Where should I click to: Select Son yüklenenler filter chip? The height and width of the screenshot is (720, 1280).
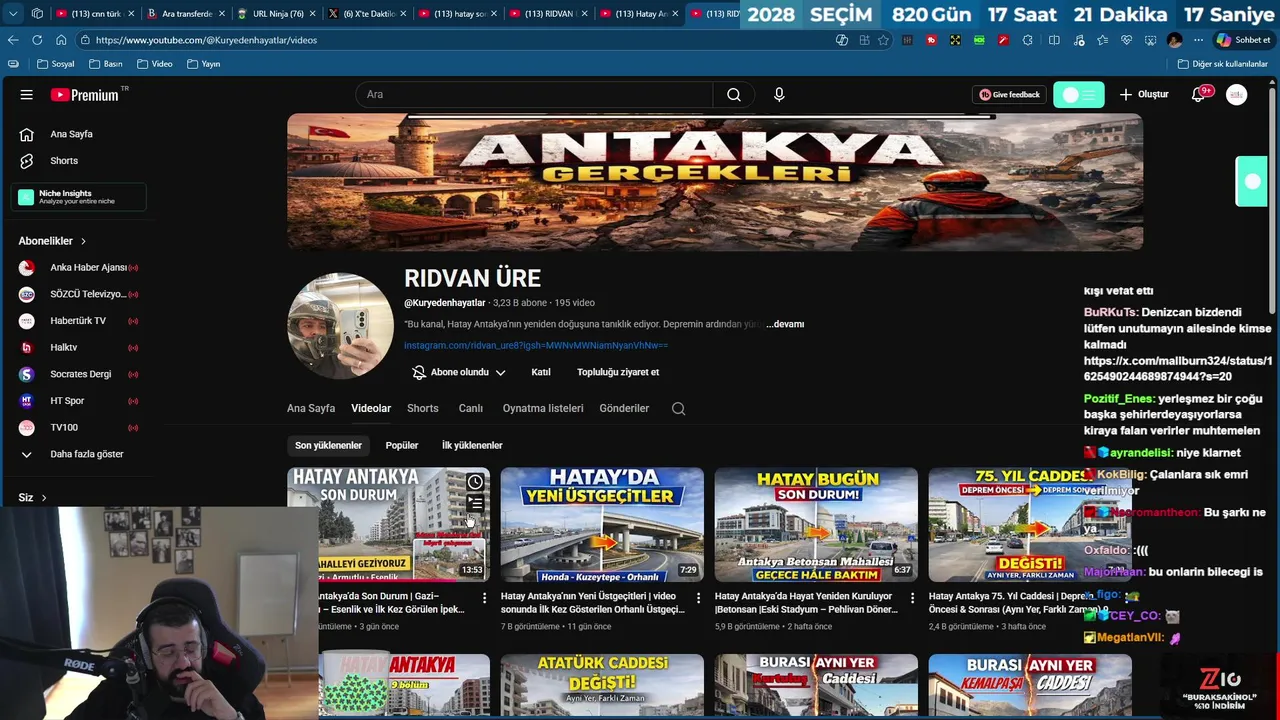(x=328, y=446)
